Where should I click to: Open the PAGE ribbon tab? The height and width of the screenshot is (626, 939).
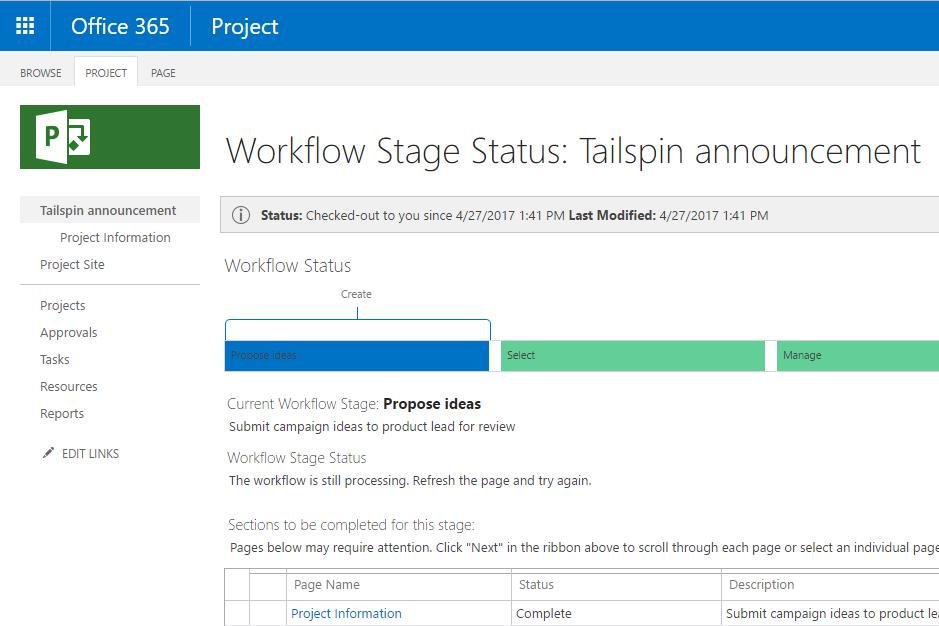[163, 73]
